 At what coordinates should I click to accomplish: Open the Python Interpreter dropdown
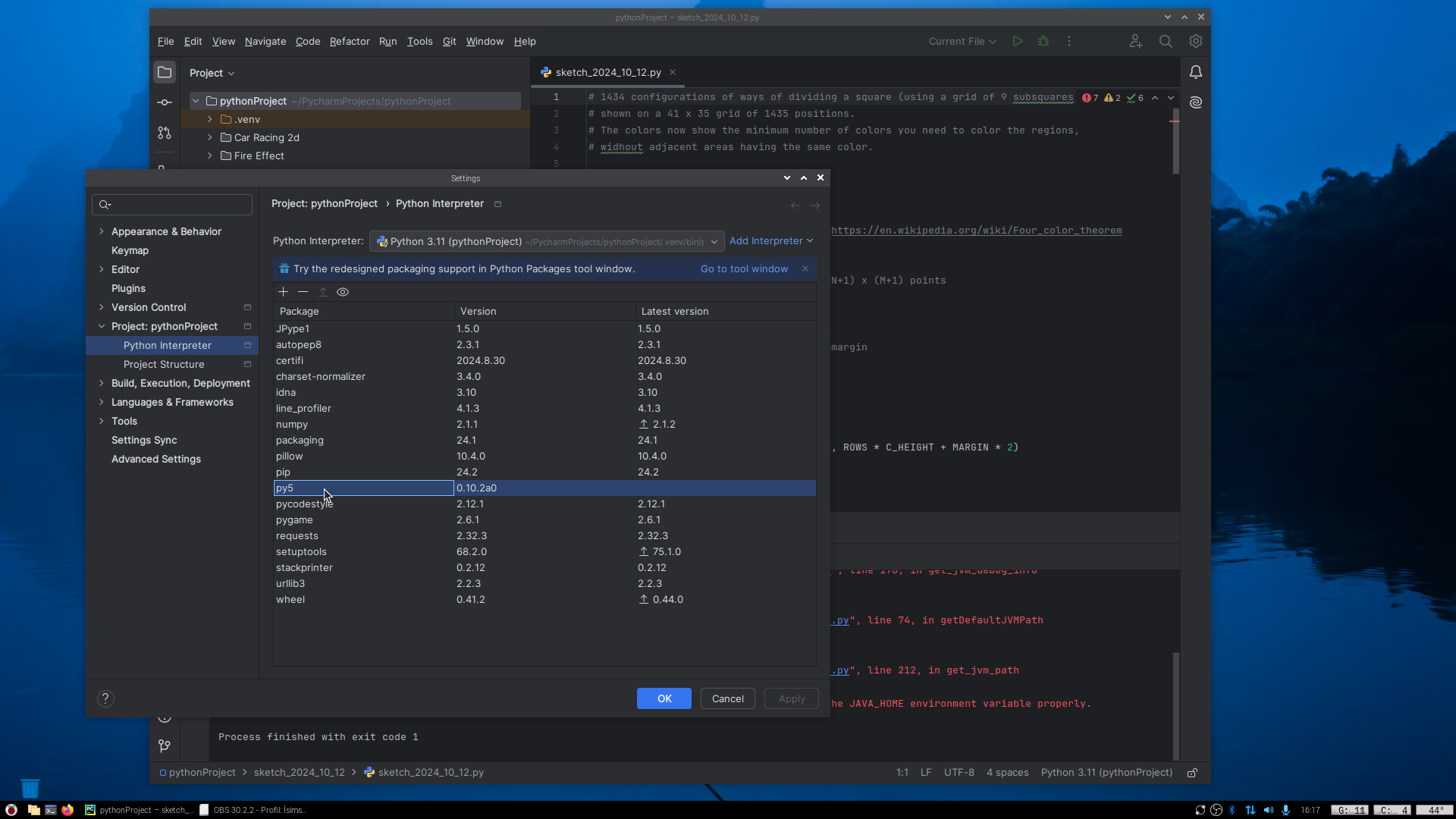pyautogui.click(x=547, y=241)
